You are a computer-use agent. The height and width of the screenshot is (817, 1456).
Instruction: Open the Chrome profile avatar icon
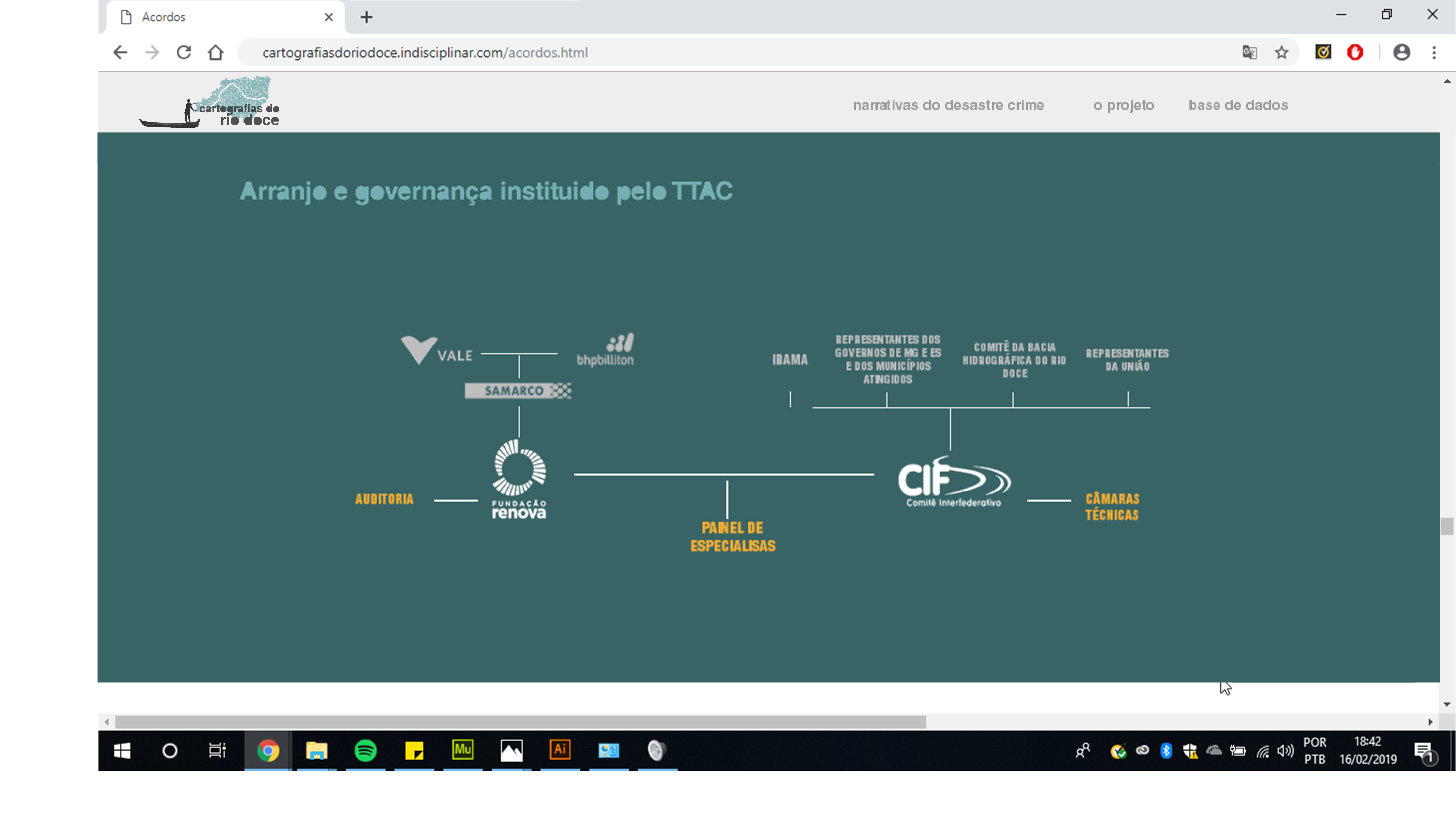[1401, 53]
